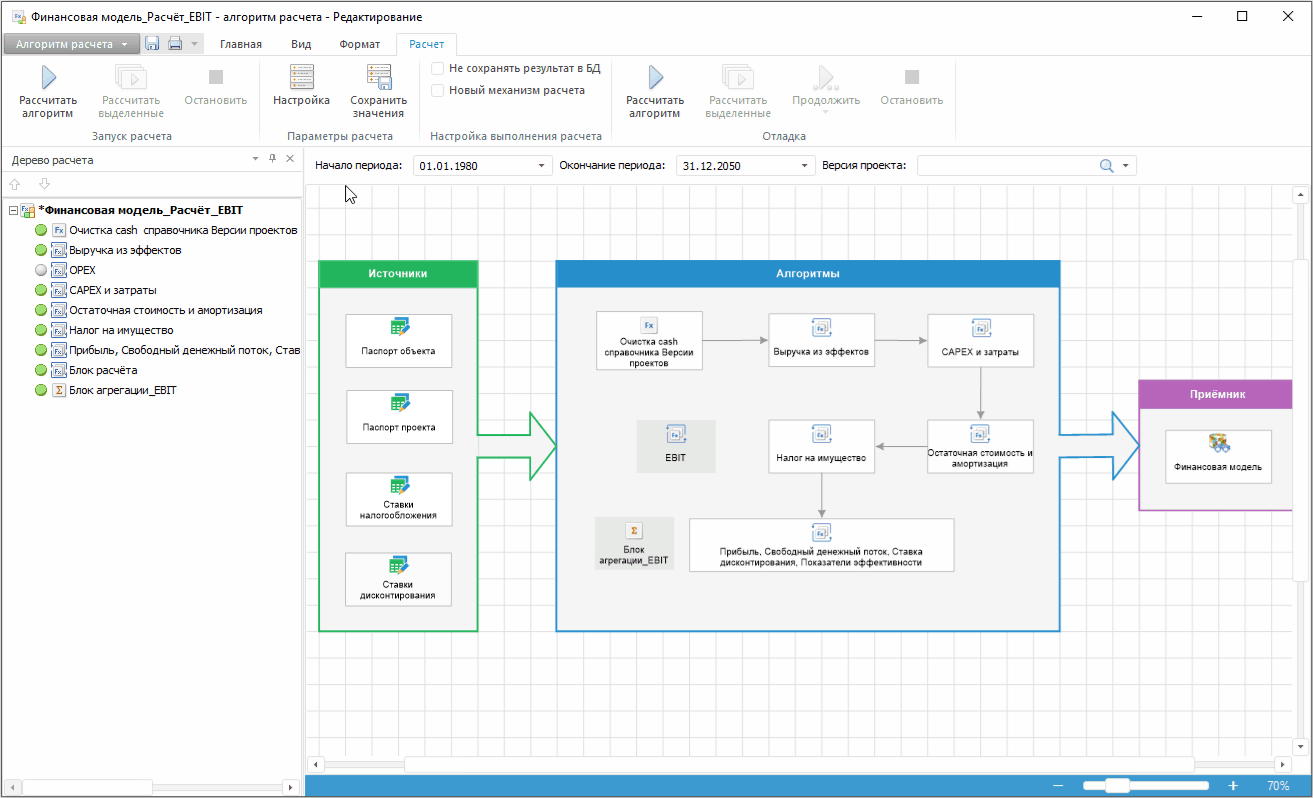Screen dimensions: 1313x798
Task: Enable Не сохранять результат в БД checkbox
Action: point(438,69)
